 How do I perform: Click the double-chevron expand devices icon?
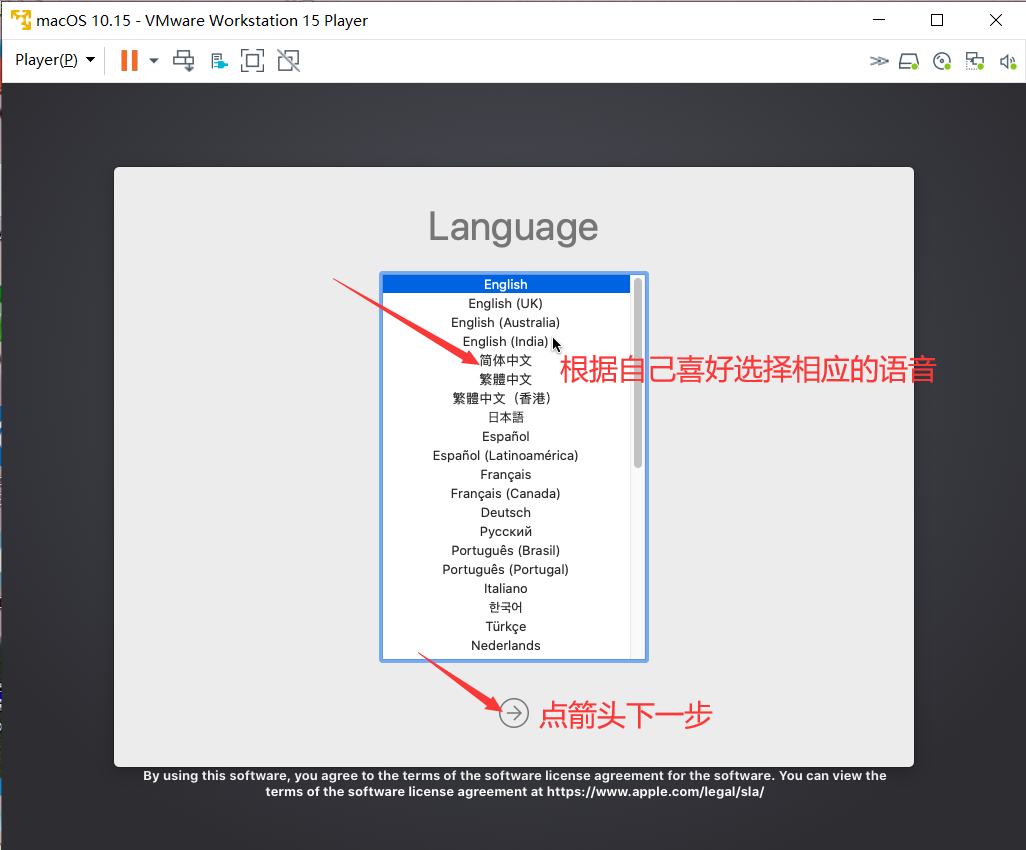[x=879, y=62]
